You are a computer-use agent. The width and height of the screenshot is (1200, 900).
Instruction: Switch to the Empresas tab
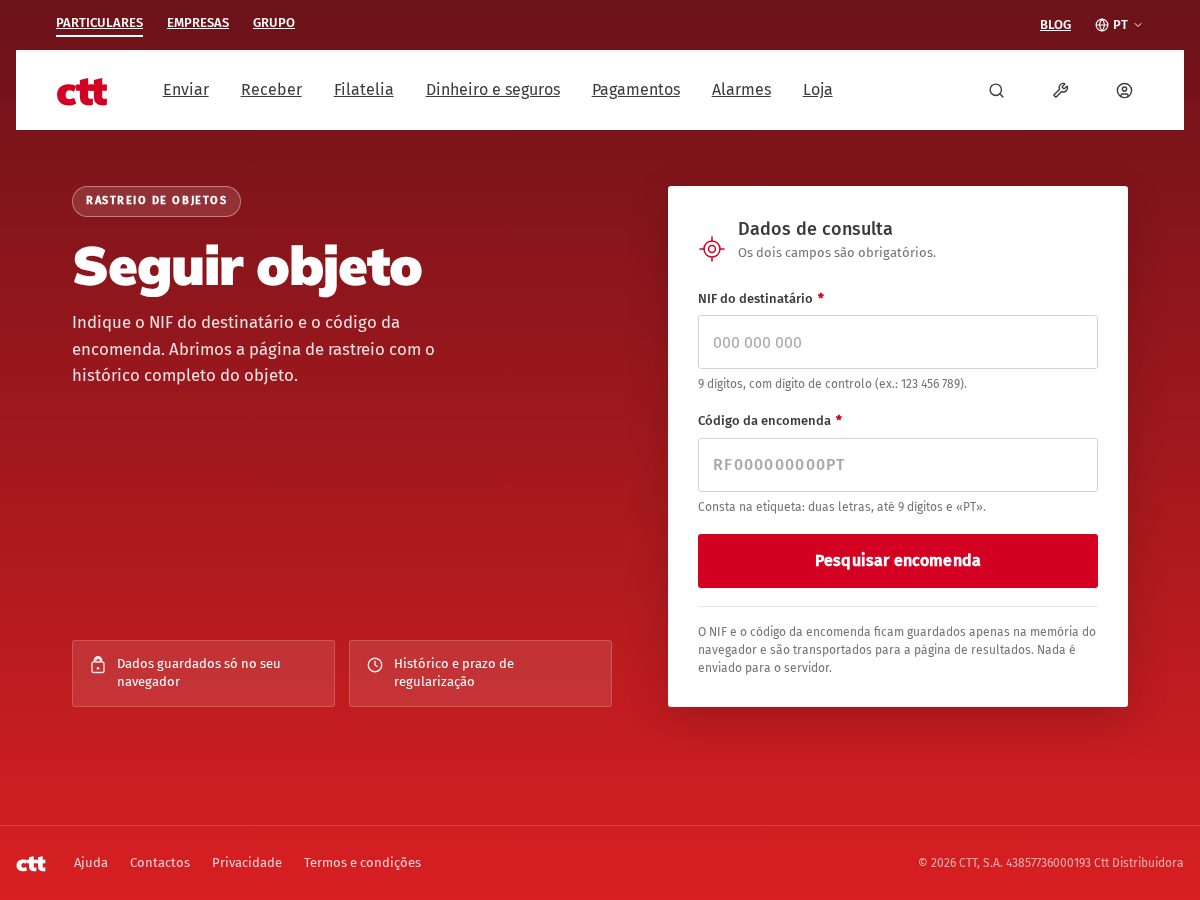pyautogui.click(x=198, y=23)
